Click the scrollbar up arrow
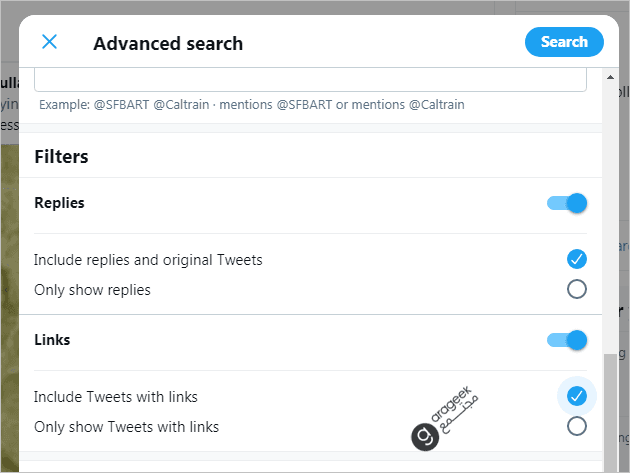The height and width of the screenshot is (473, 630). (x=610, y=77)
